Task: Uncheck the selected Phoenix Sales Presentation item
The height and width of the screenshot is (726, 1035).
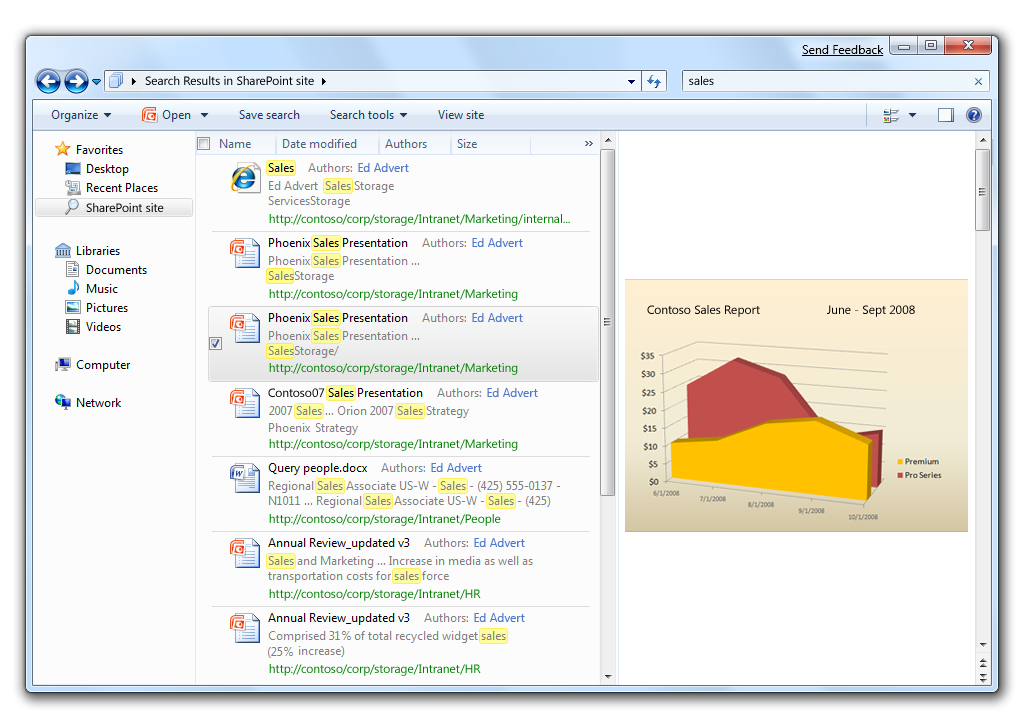Action: 215,343
